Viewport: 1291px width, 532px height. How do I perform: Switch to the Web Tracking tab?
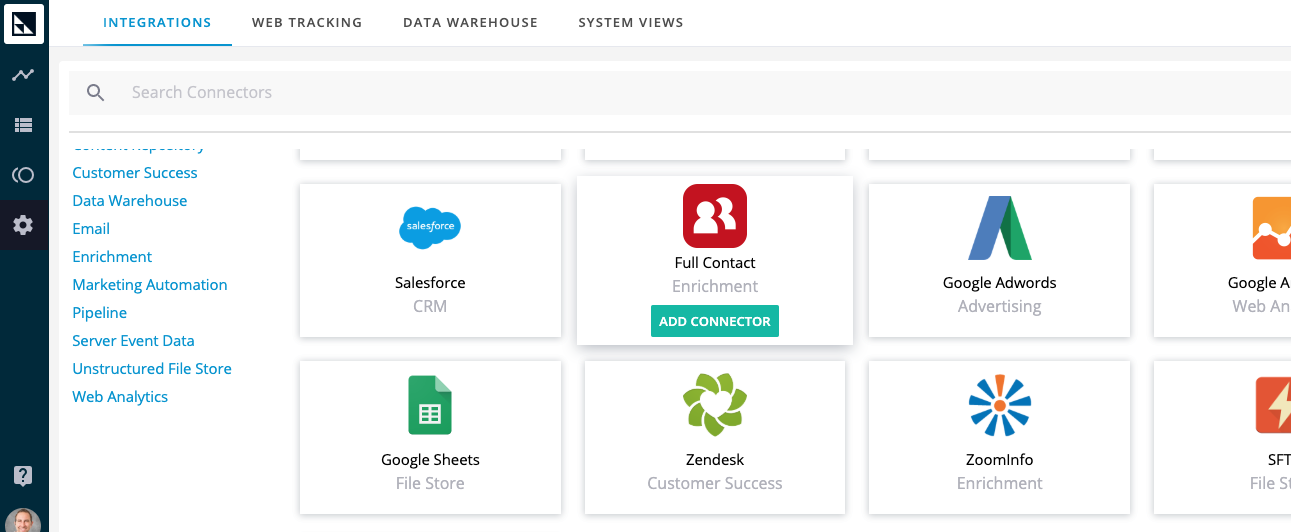pos(307,22)
